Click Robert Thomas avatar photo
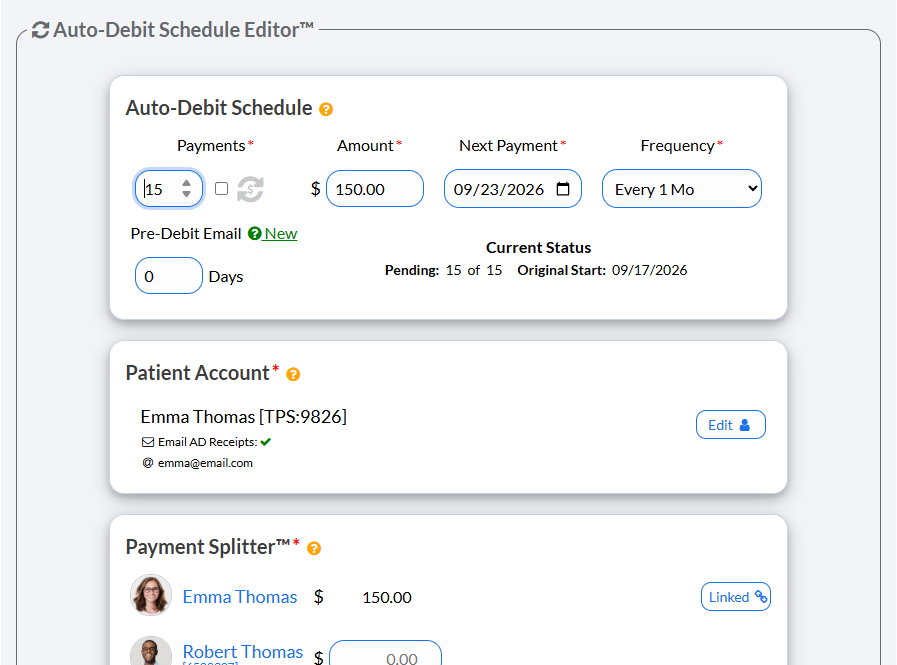The height and width of the screenshot is (665, 897). tap(151, 651)
